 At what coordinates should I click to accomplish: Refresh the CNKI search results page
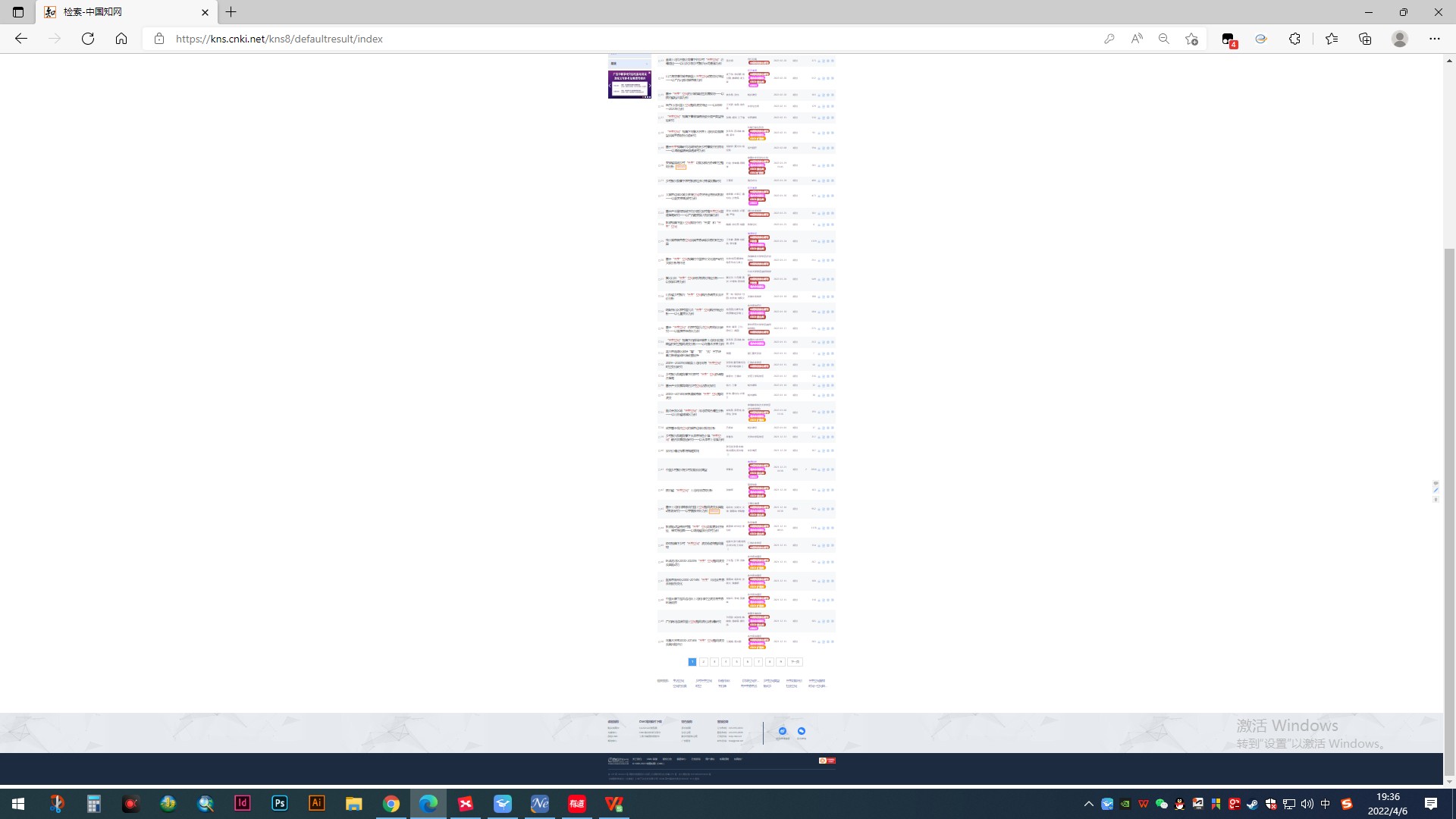tap(88, 39)
